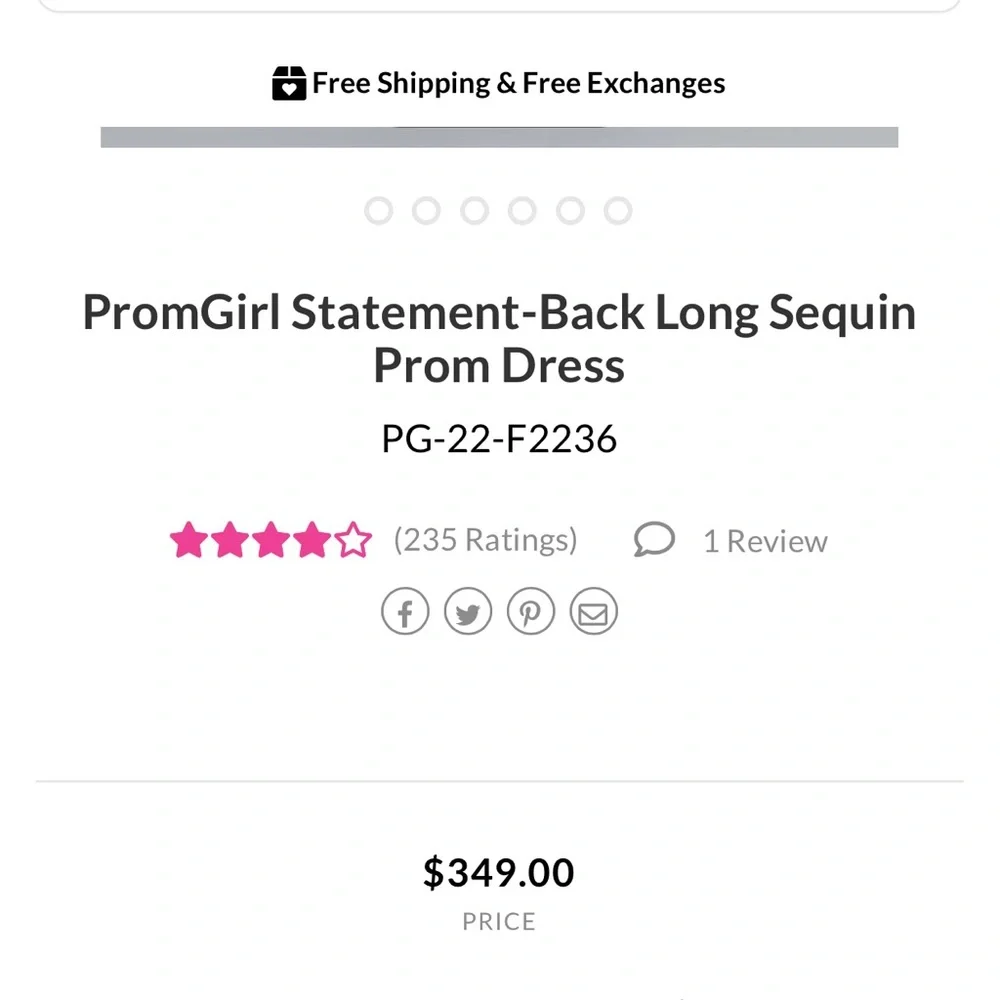Share the dress on Twitter

coord(468,611)
